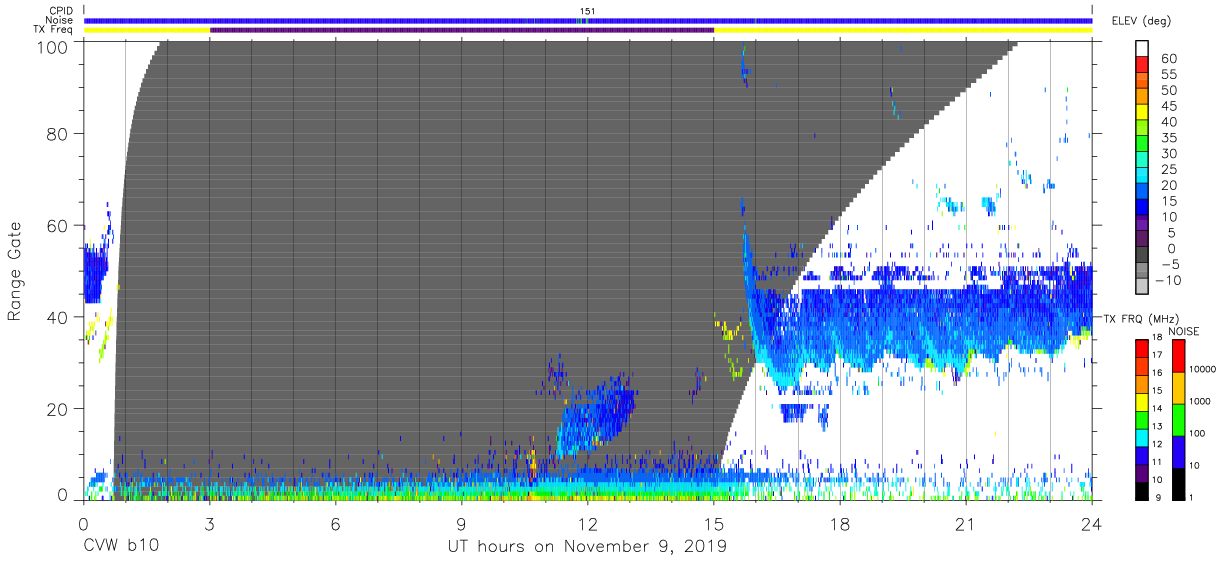
Task: Click the 60 label on the elevation colorbar
Action: [x=1167, y=58]
